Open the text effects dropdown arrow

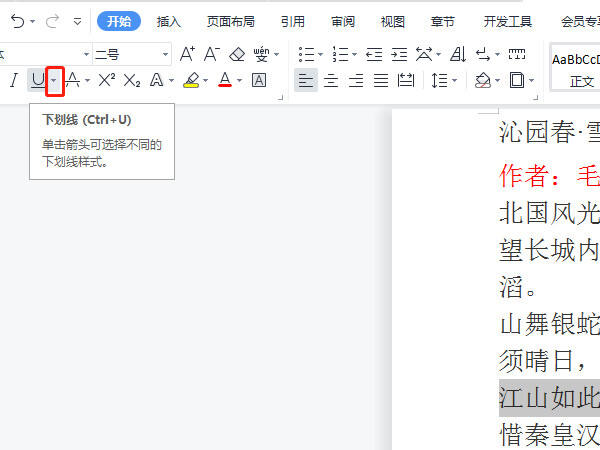pyautogui.click(x=171, y=80)
